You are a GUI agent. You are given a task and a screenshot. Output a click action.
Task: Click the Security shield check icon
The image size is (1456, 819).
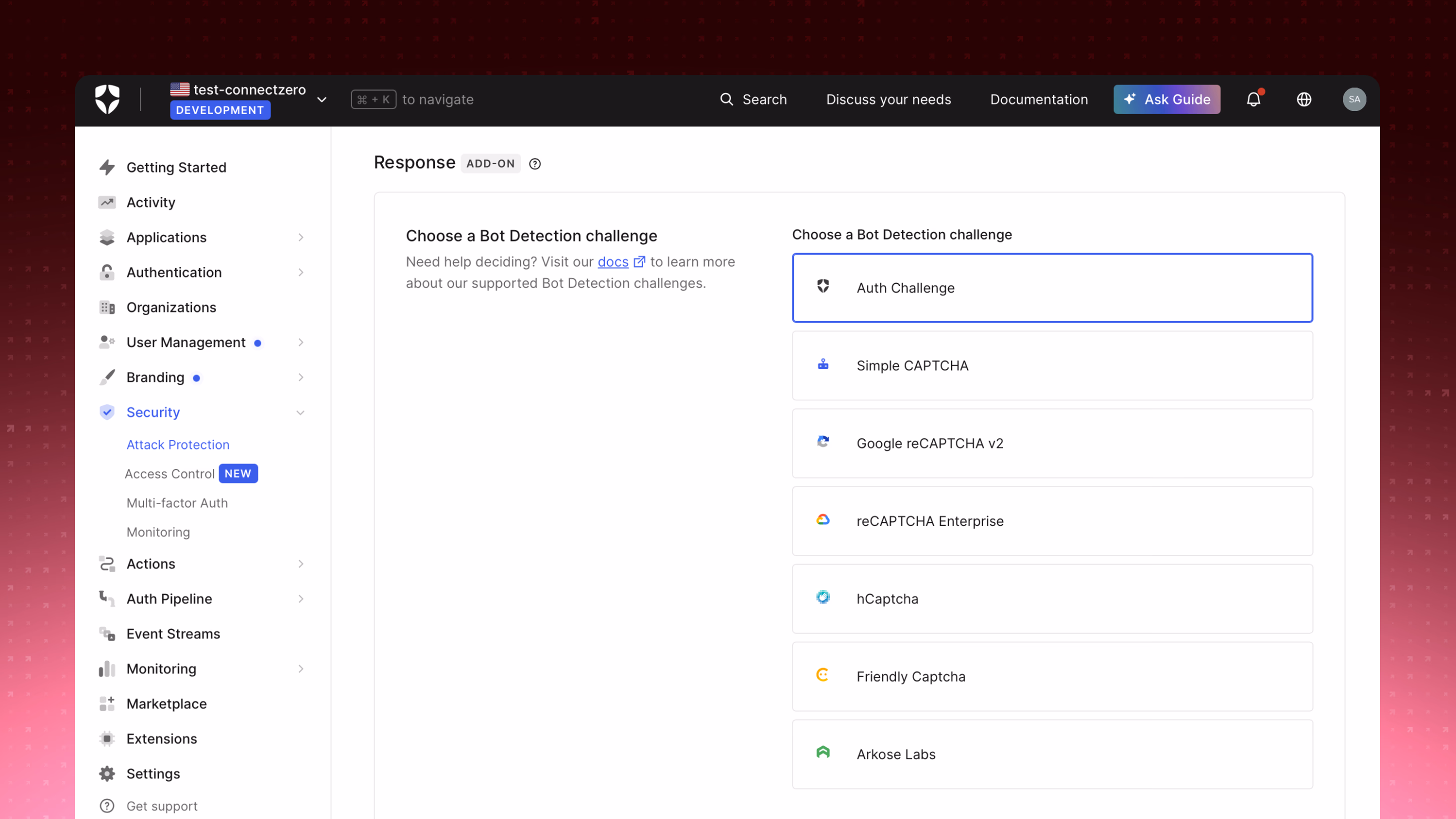[107, 412]
